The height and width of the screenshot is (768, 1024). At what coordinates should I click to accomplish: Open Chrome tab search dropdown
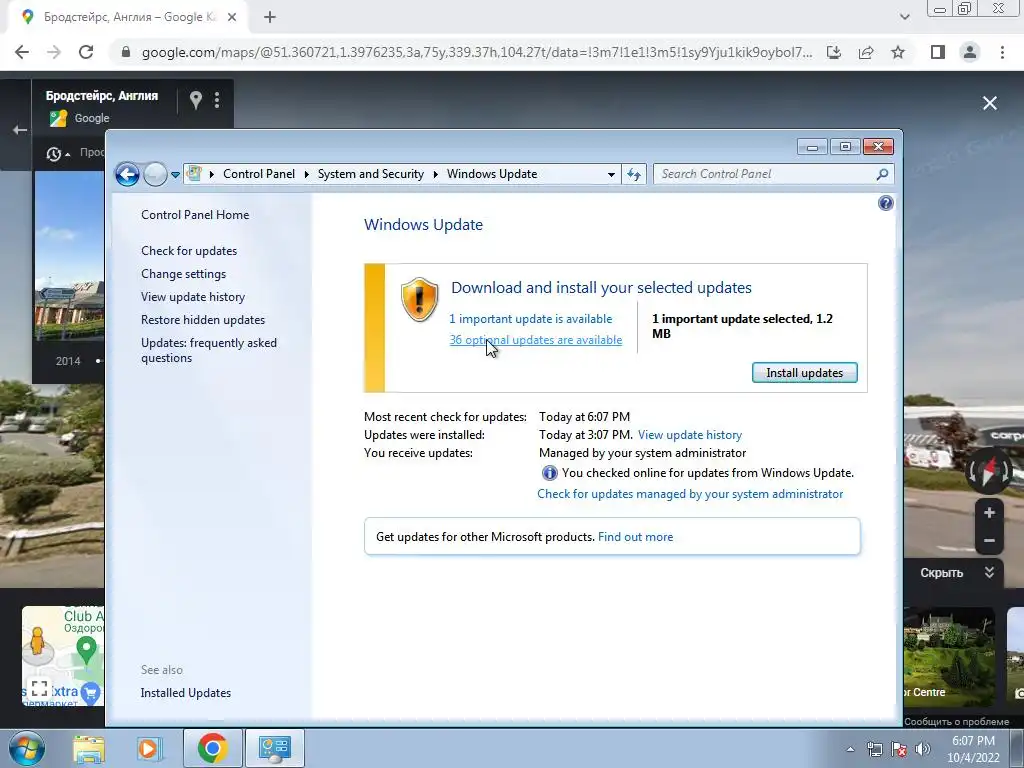click(904, 18)
